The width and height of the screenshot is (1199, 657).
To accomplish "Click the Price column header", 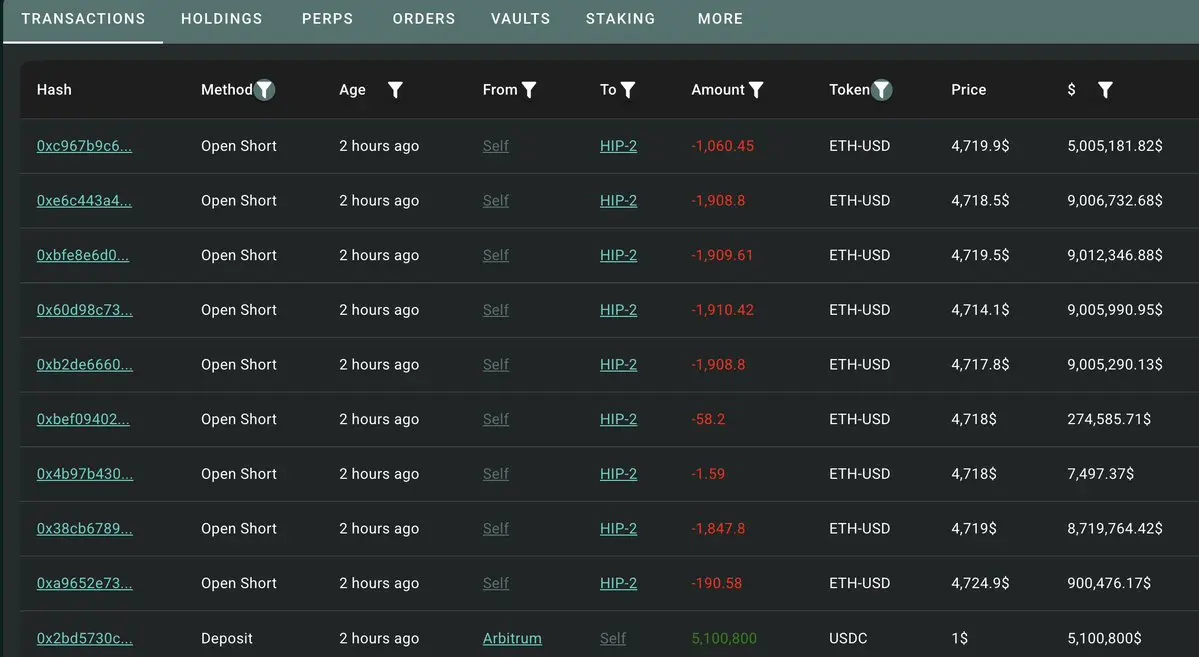I will click(968, 89).
